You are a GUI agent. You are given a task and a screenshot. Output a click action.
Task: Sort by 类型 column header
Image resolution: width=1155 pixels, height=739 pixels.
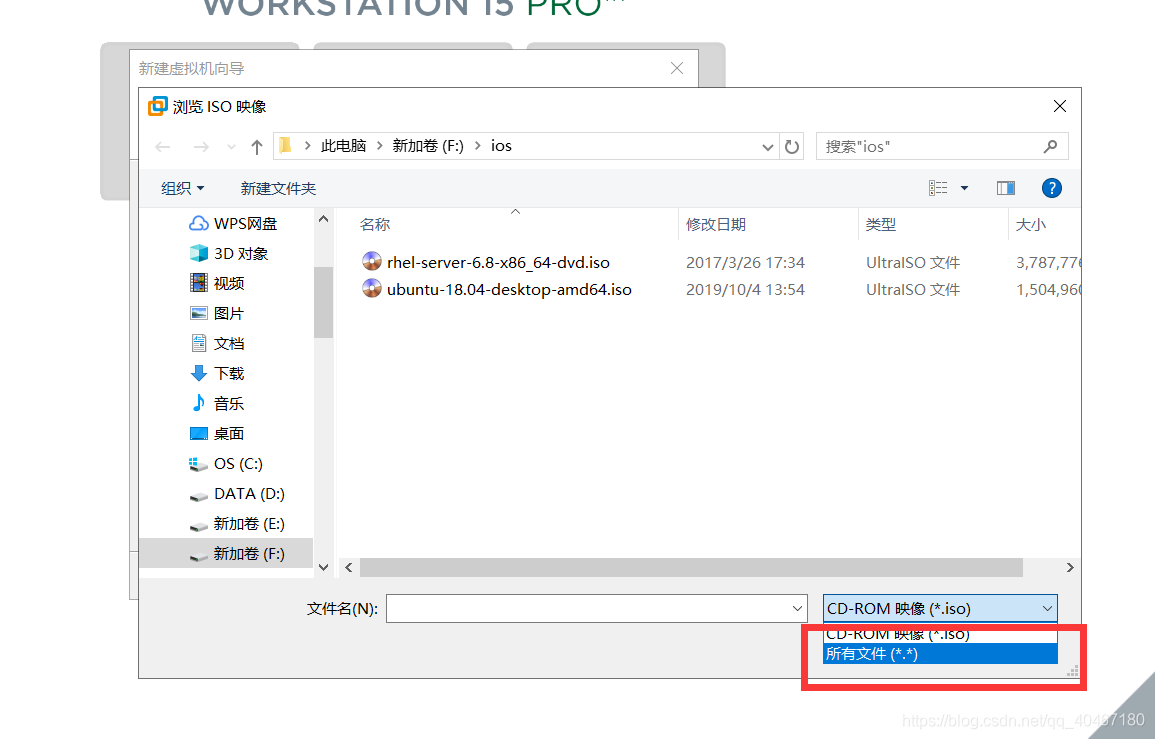(881, 224)
